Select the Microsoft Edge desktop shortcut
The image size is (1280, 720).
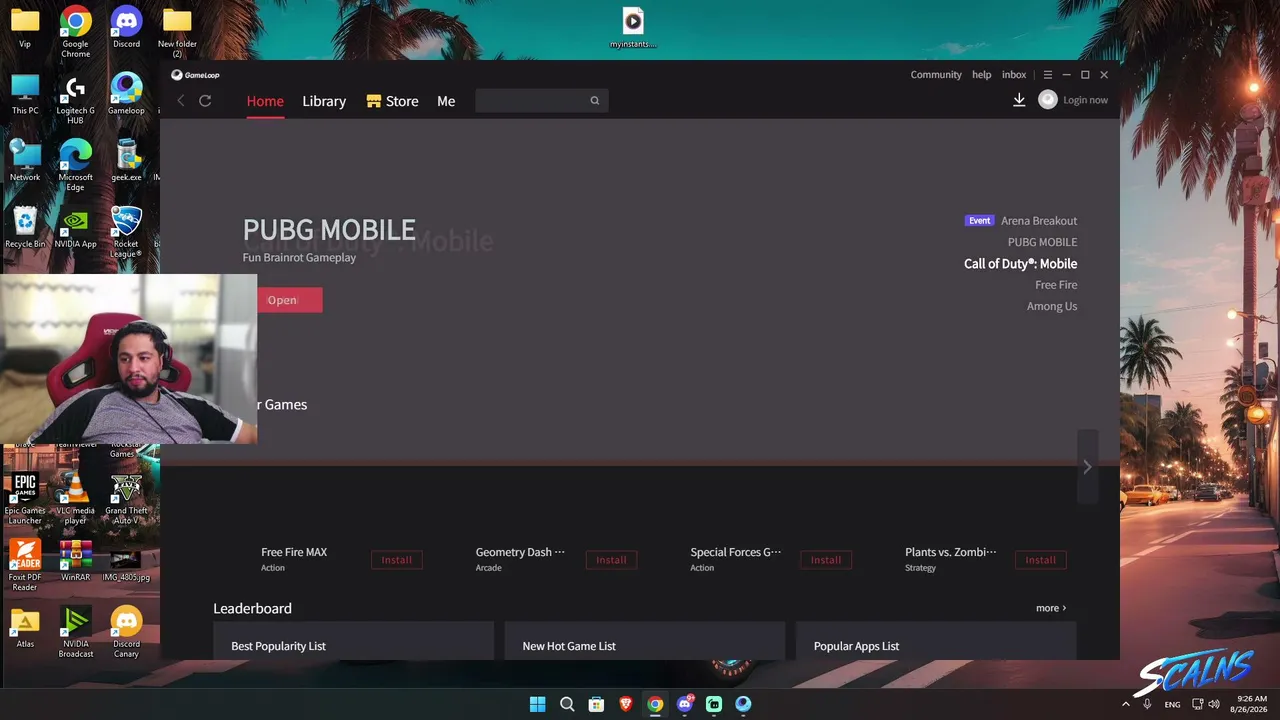[x=75, y=166]
